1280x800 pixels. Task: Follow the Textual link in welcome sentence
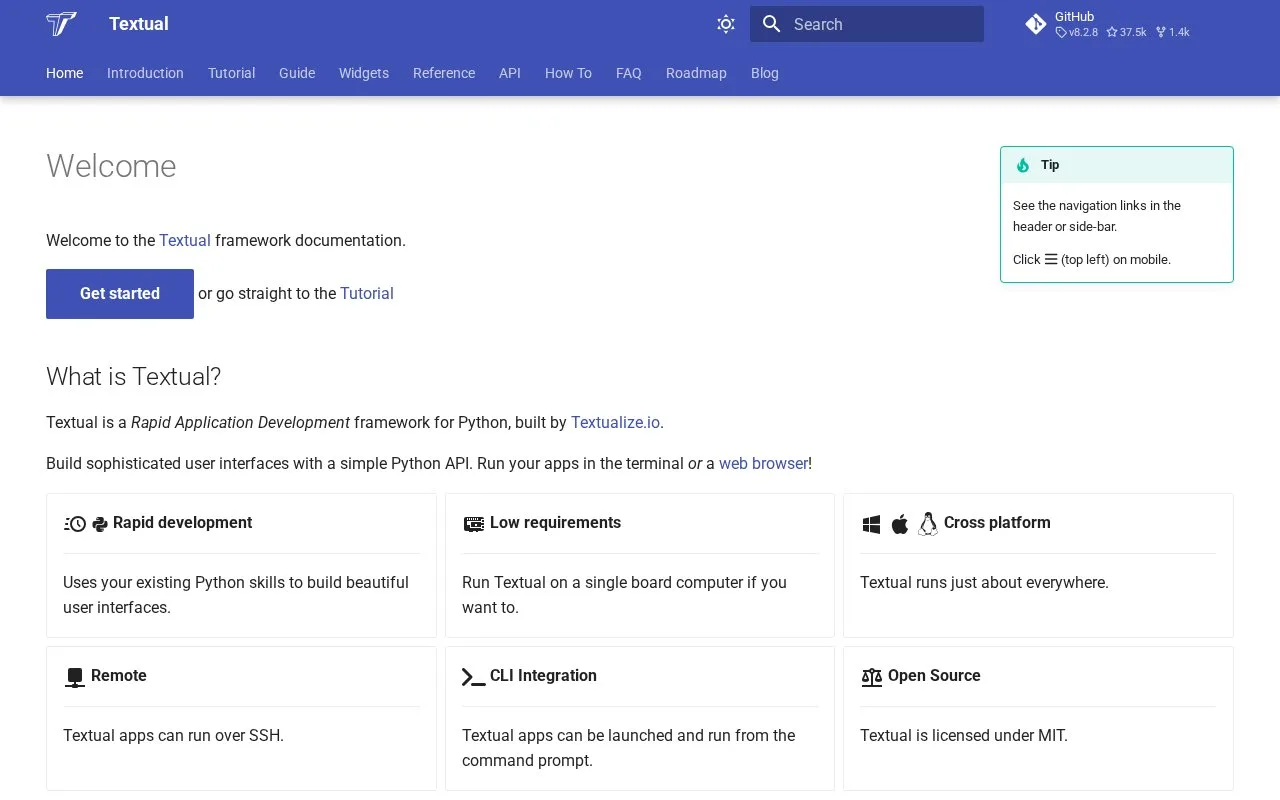185,240
